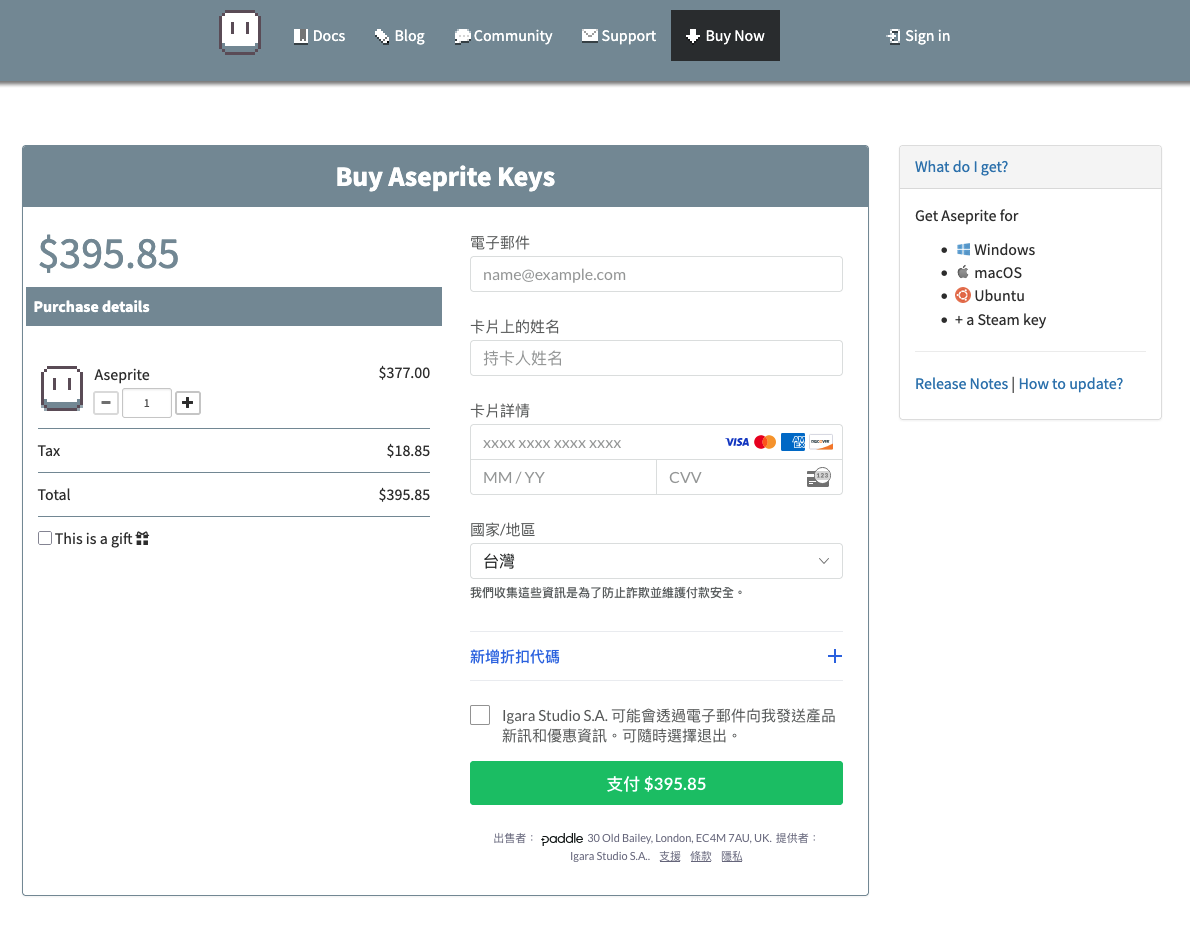This screenshot has height=930, width=1190.
Task: Visit the Community page
Action: [503, 36]
